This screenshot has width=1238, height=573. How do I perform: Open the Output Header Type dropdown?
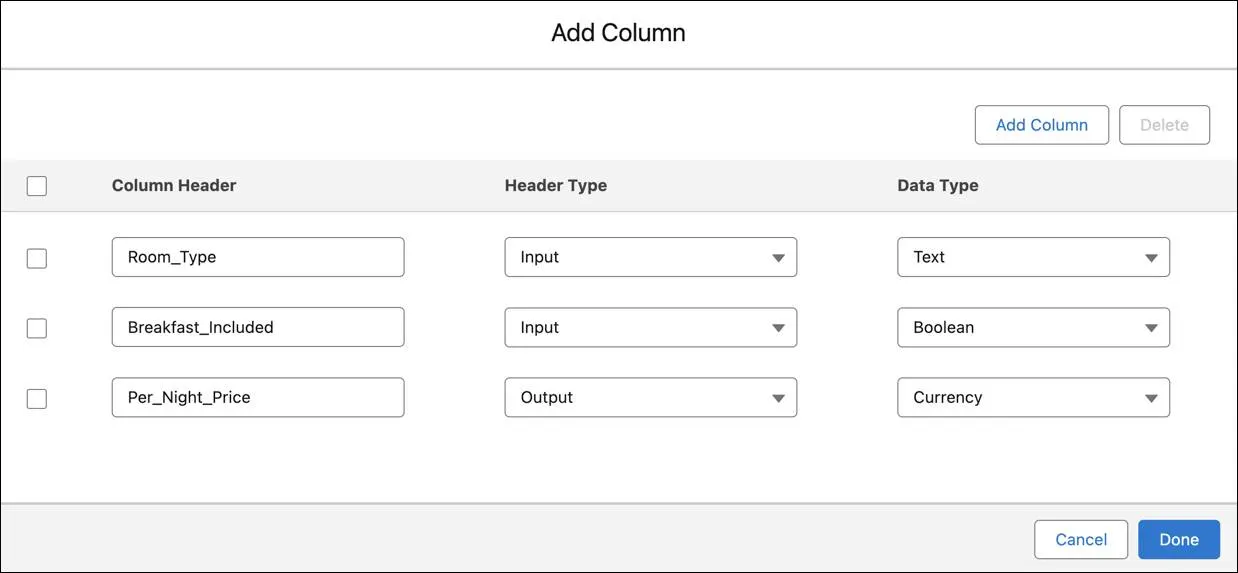tap(651, 397)
